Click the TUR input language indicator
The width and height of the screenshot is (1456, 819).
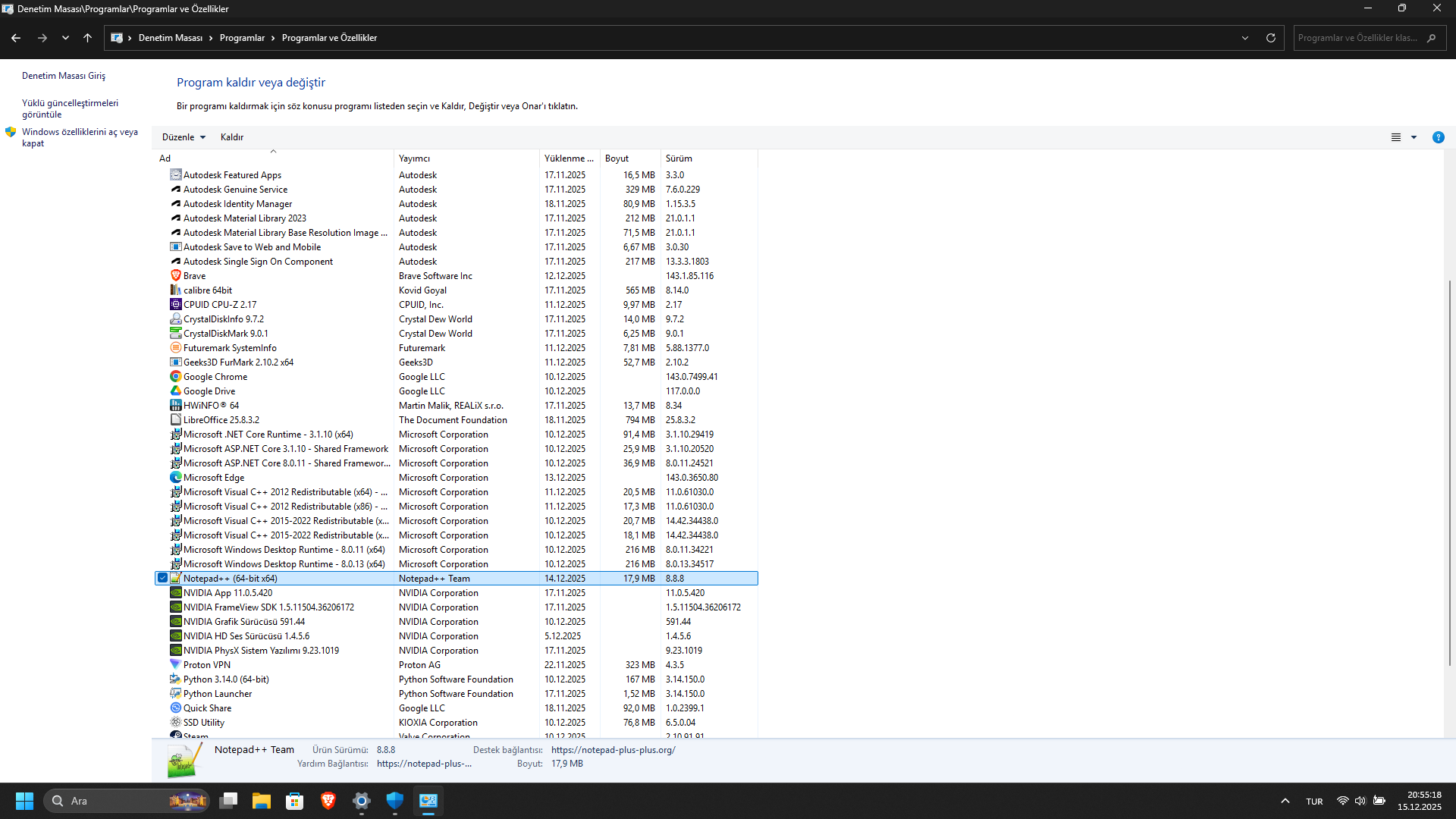tap(1314, 802)
